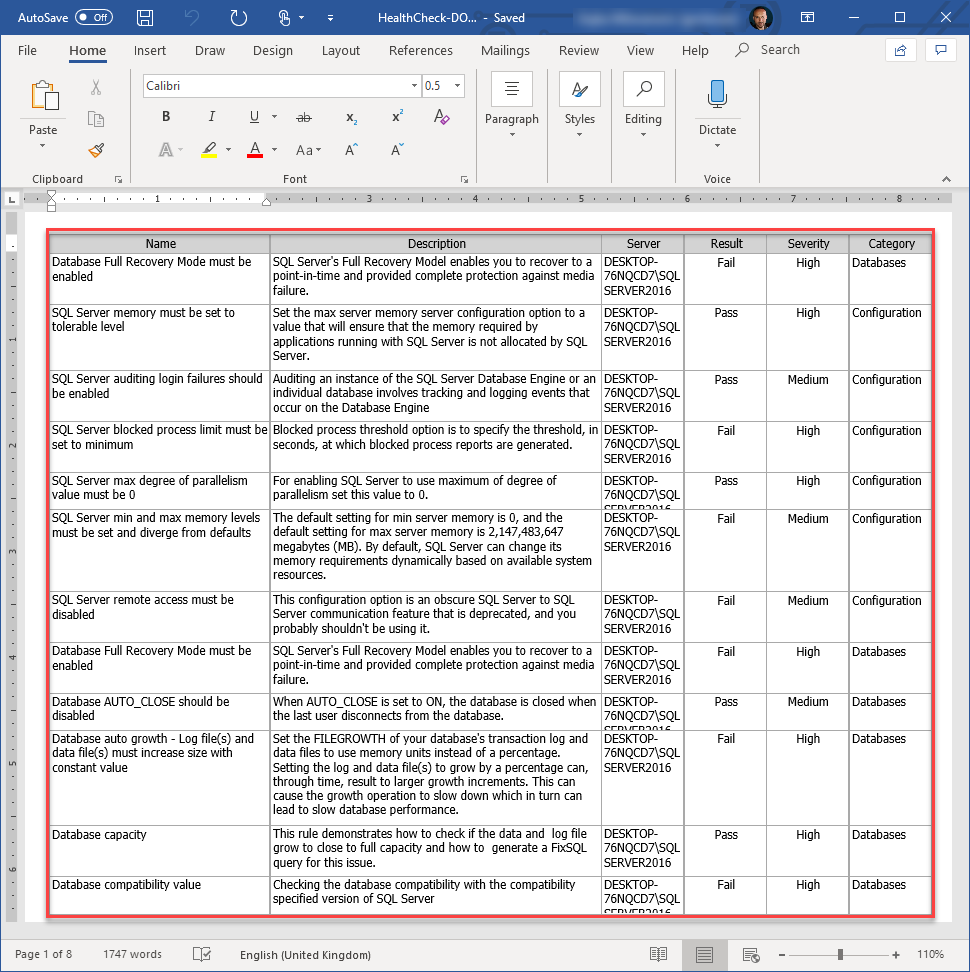Expand underline style options arrow
The image size is (970, 972).
click(x=275, y=117)
